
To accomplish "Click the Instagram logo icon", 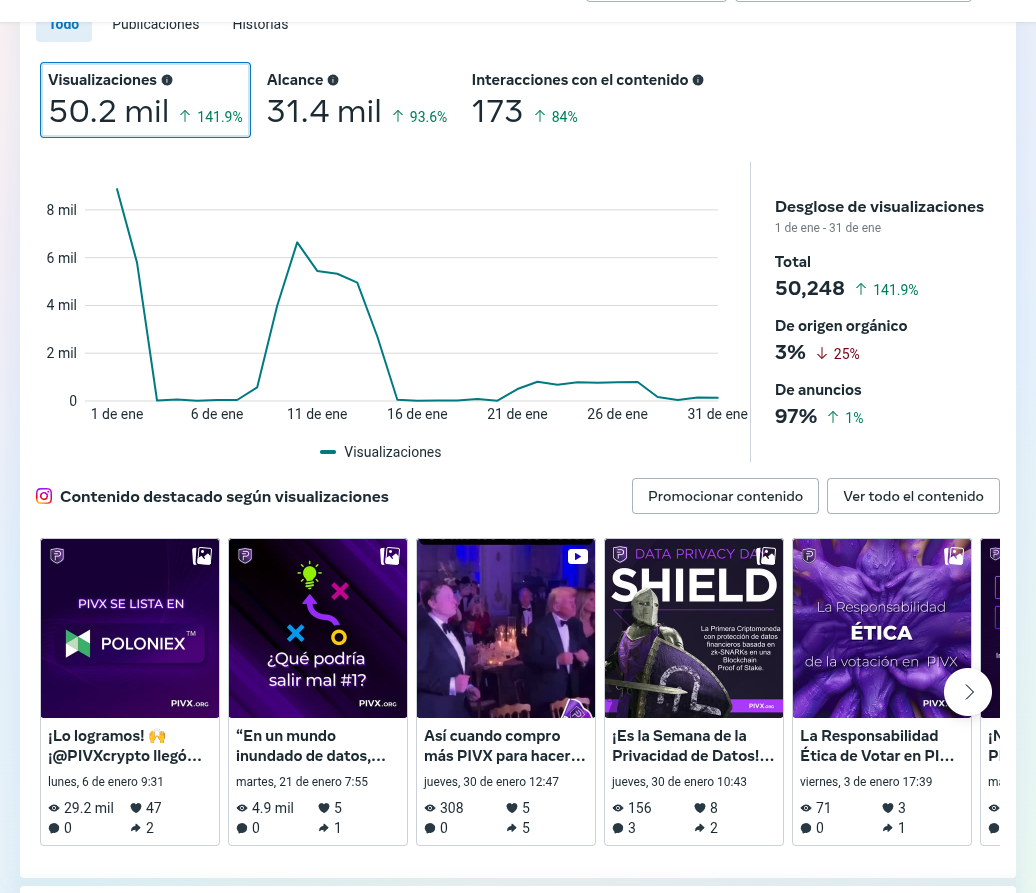I will pyautogui.click(x=44, y=496).
